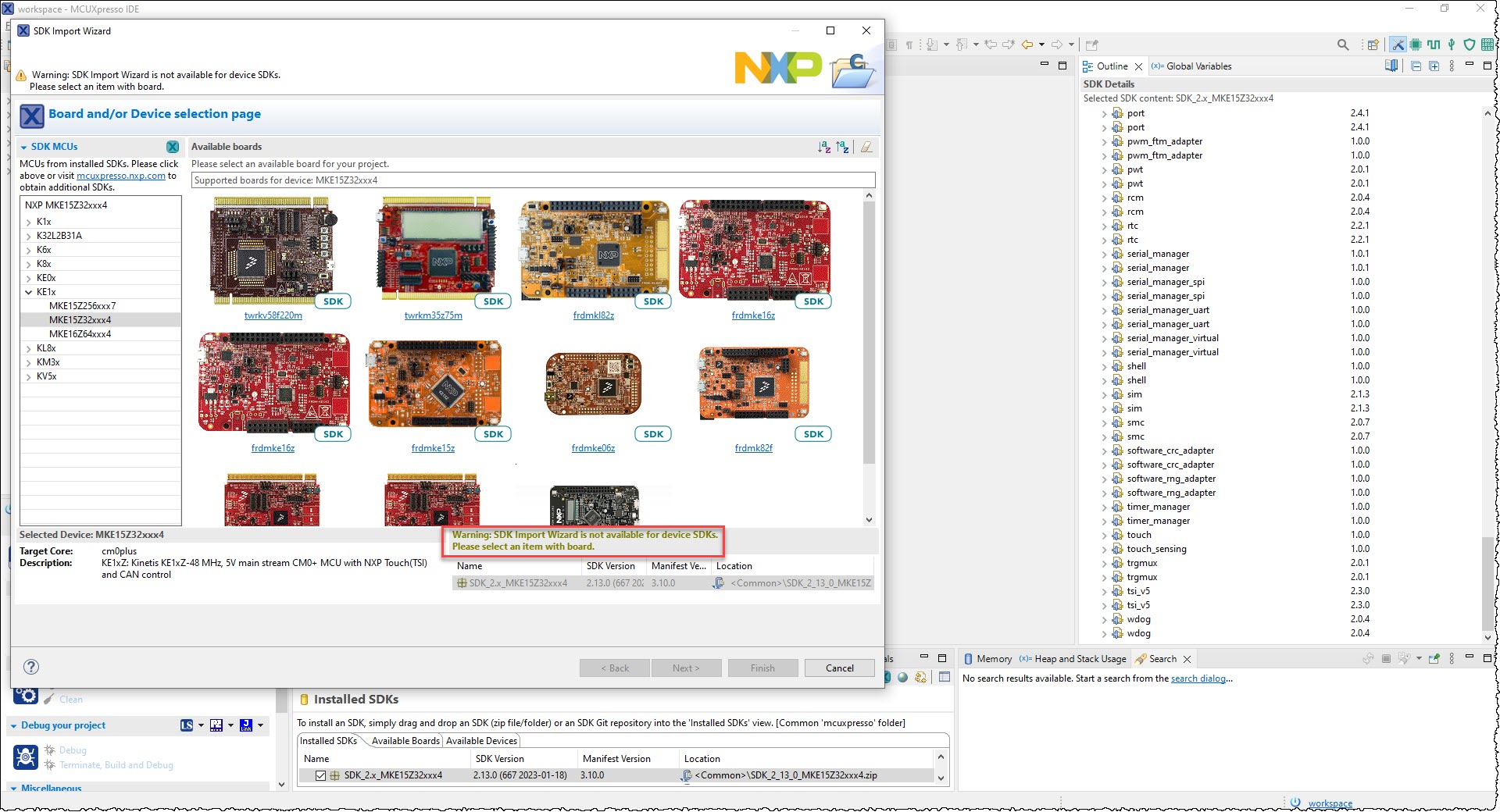Image resolution: width=1500 pixels, height=812 pixels.
Task: Open the Global Variables tab
Action: click(1191, 66)
